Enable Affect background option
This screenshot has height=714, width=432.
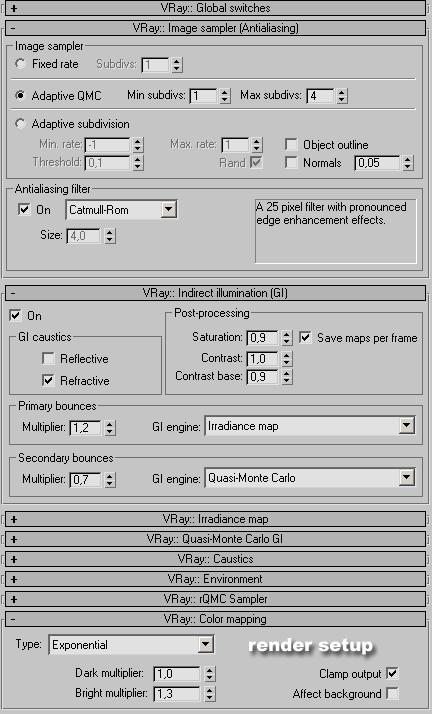tap(392, 694)
